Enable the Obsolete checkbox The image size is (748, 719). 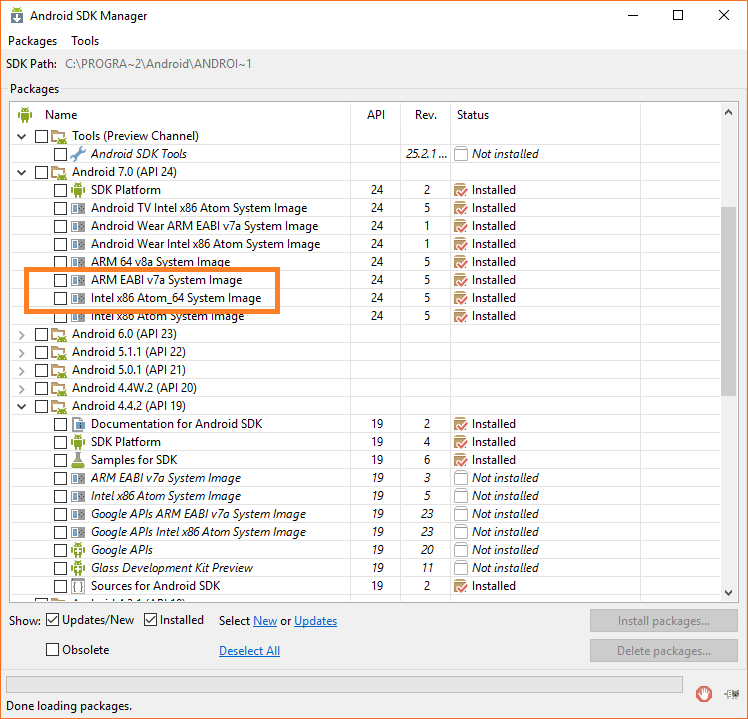coord(53,650)
